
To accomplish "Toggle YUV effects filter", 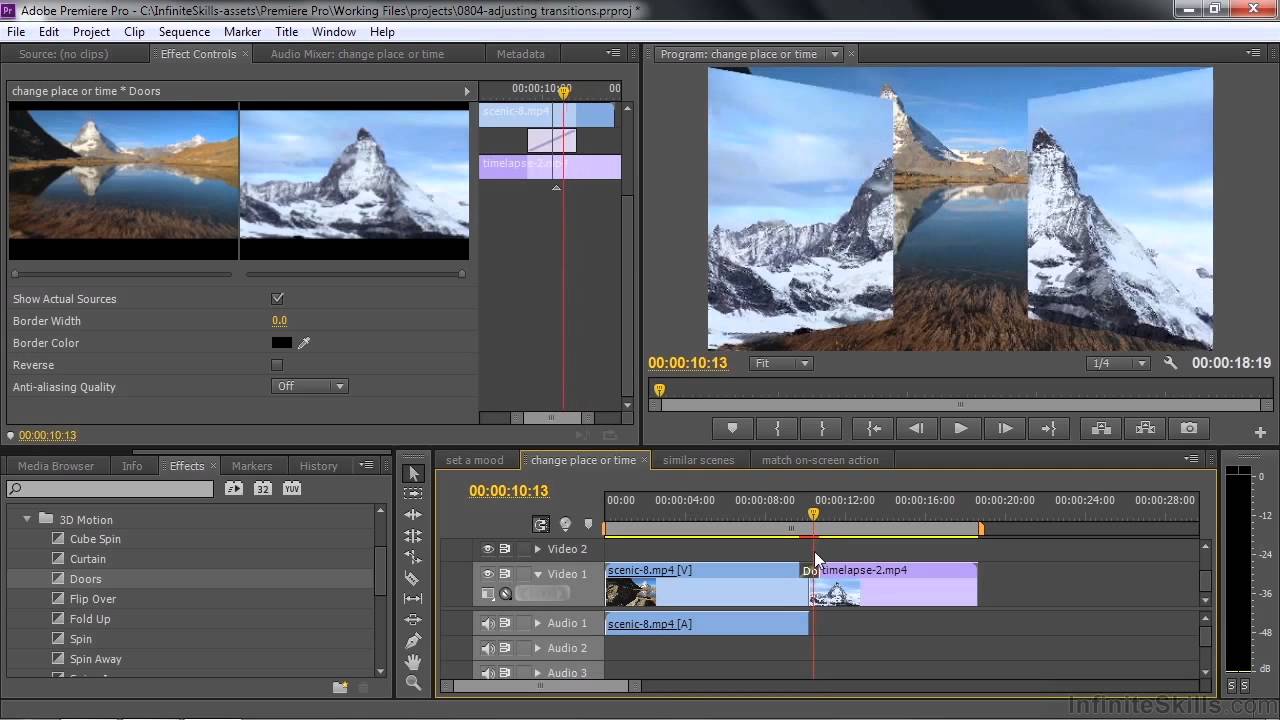I will (292, 489).
